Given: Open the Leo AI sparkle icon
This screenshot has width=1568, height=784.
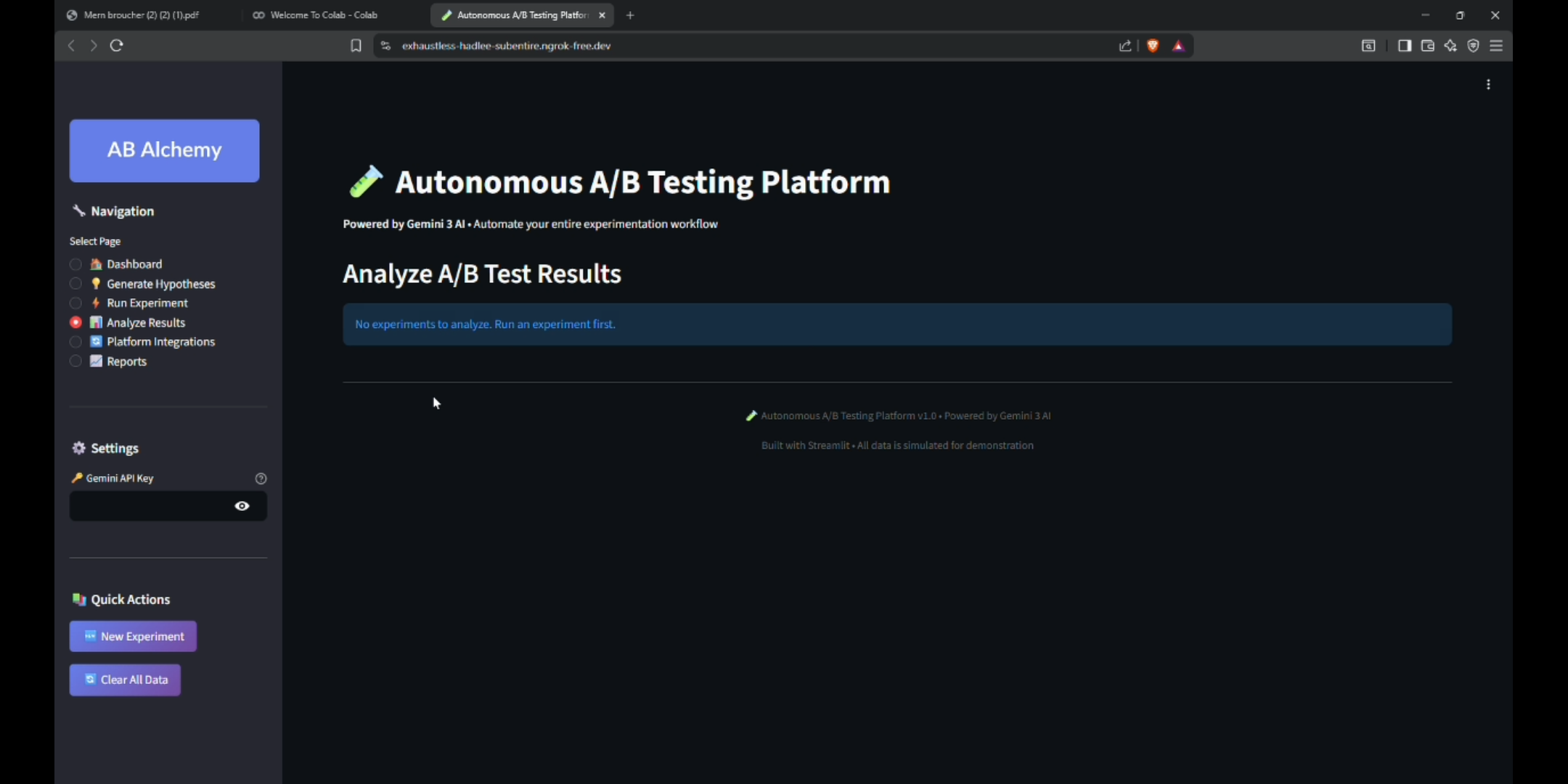Looking at the screenshot, I should pos(1450,46).
